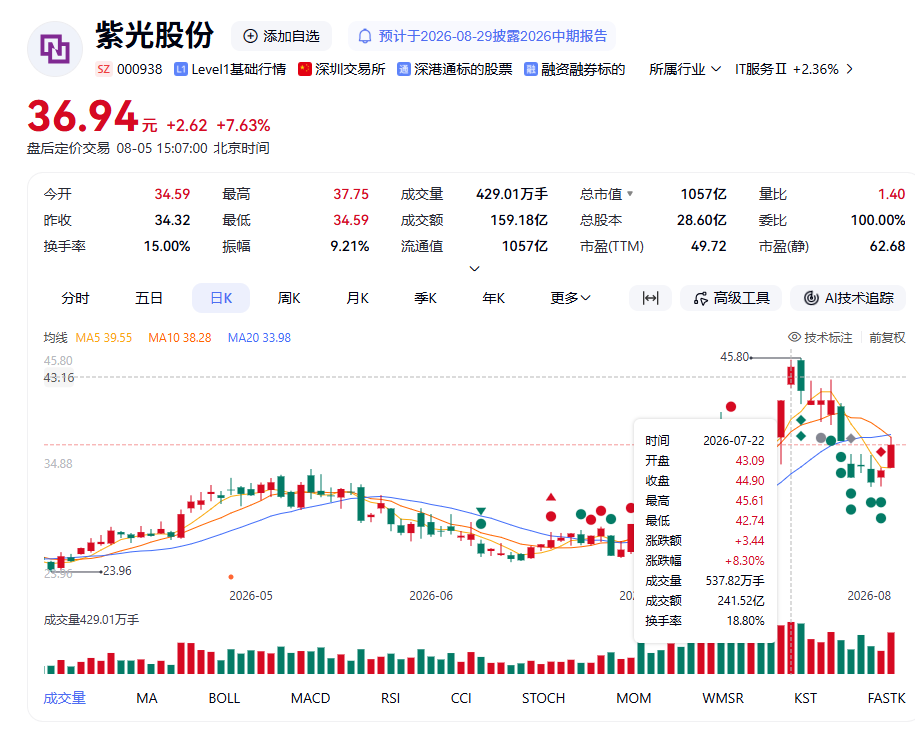Click the 换手率 15.00% value
The height and width of the screenshot is (735, 915).
click(167, 246)
